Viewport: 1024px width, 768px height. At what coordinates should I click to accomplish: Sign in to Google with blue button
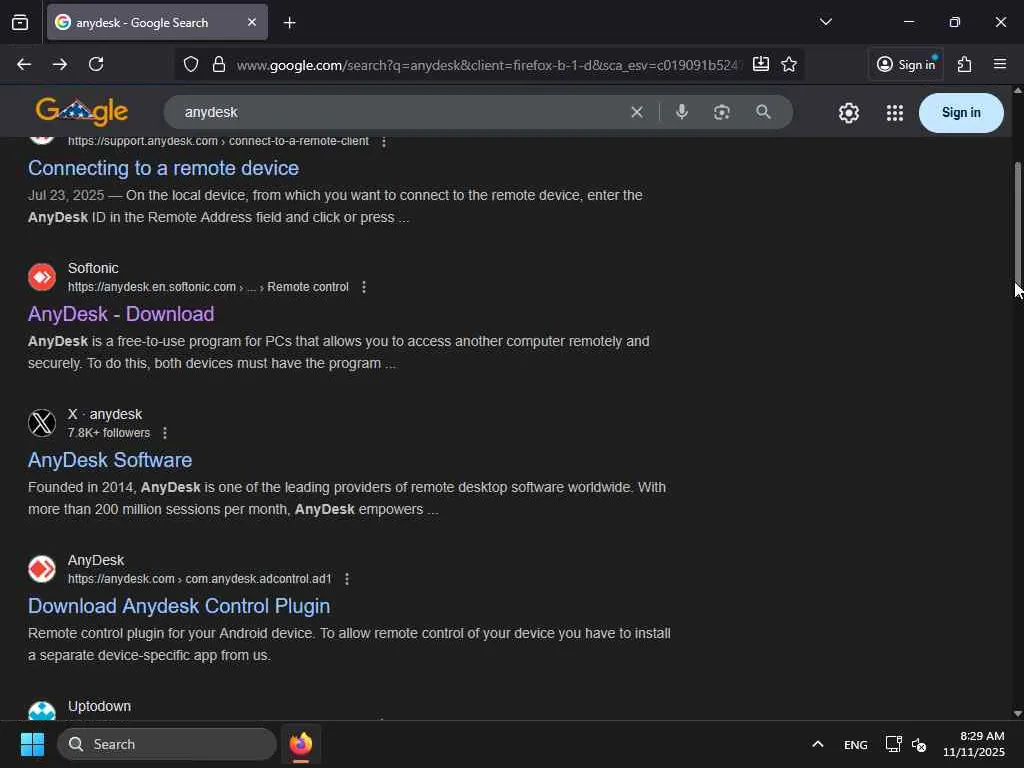(961, 112)
